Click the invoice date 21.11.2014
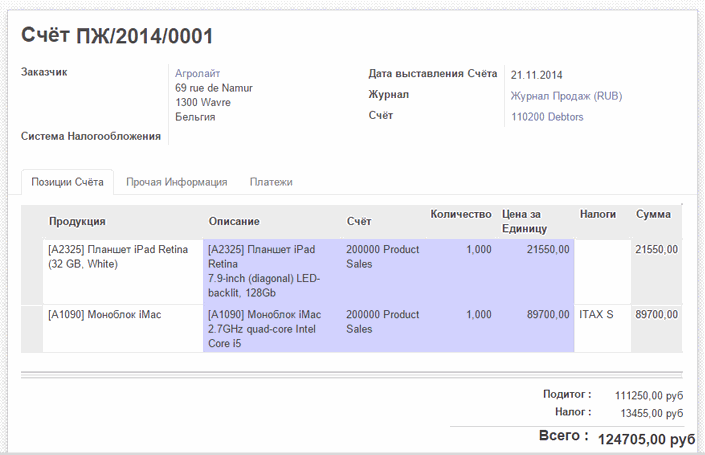This screenshot has width=705, height=455. click(x=536, y=75)
